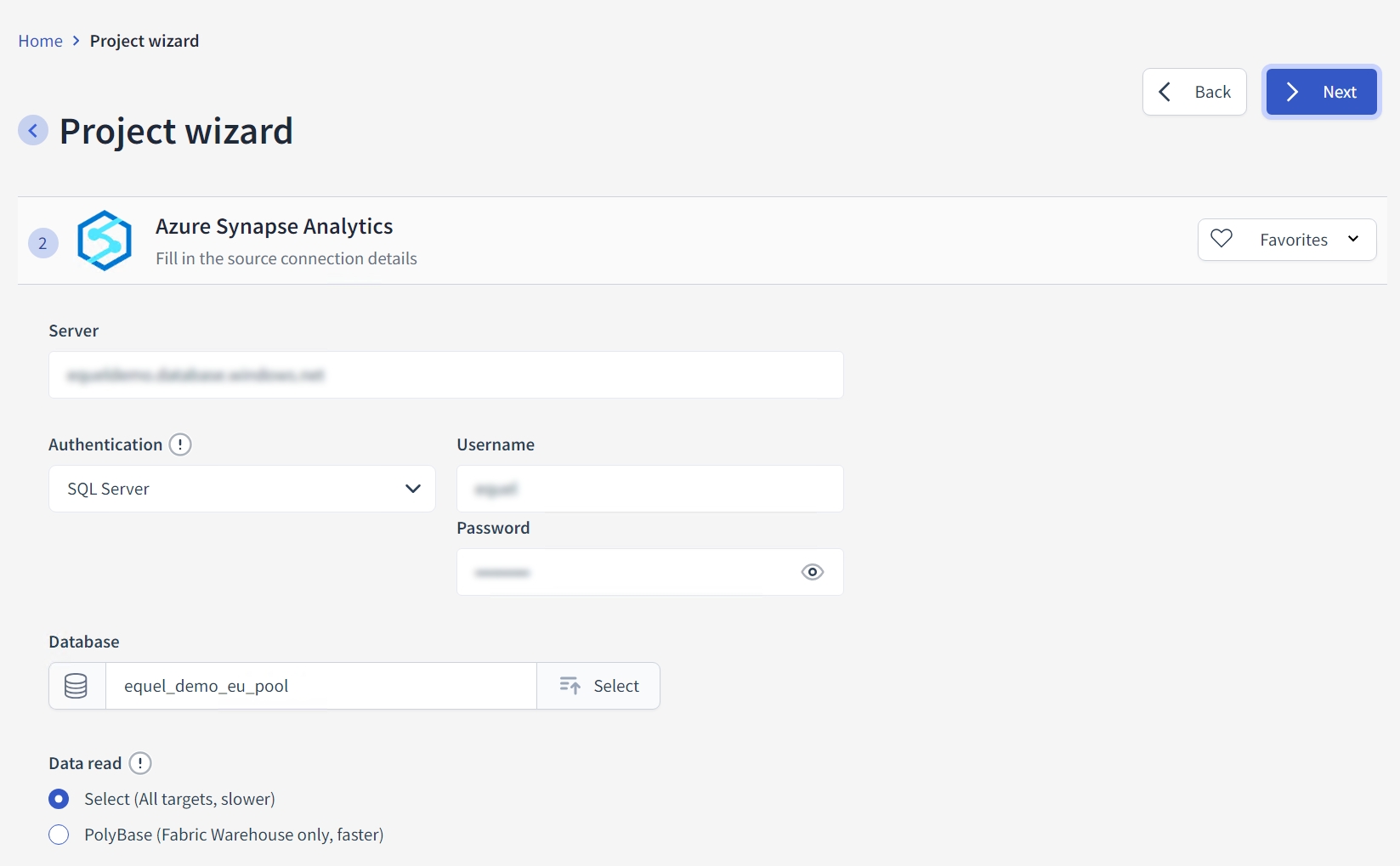Choose PolyBase (Fabric Warehouse only, faster) option
Screen dimensions: 1400x866
tap(59, 835)
